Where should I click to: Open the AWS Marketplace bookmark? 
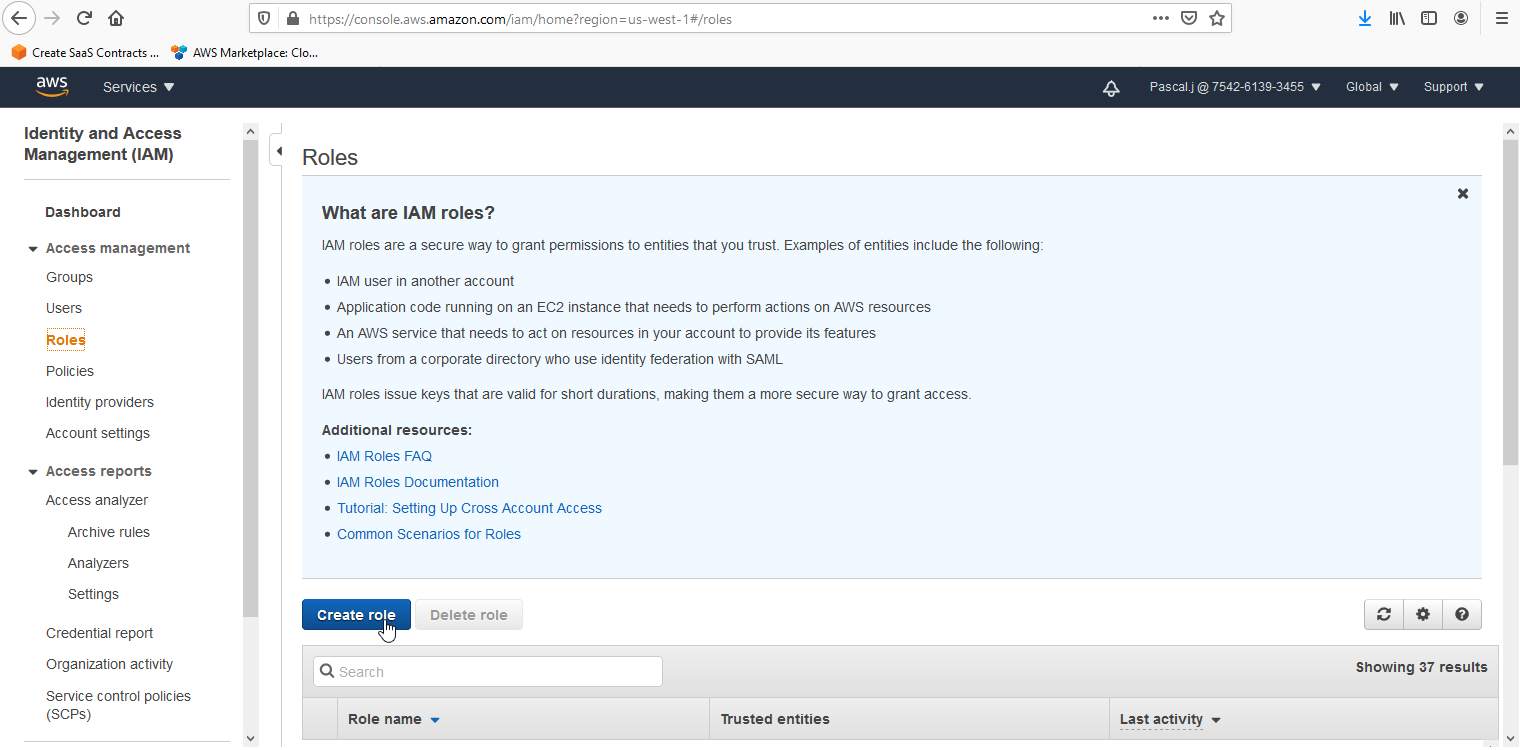pyautogui.click(x=245, y=52)
